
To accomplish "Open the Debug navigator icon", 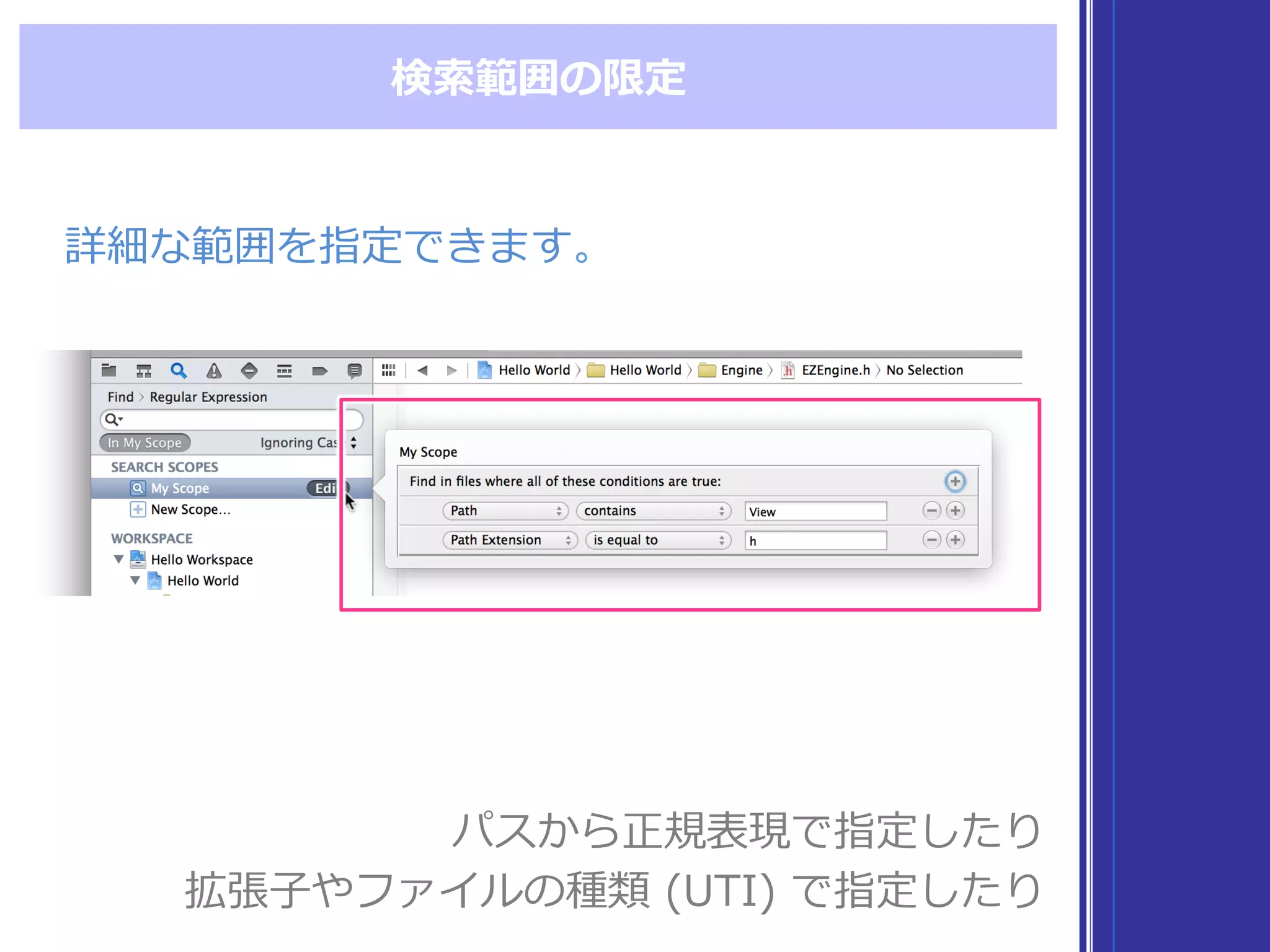I will pyautogui.click(x=285, y=371).
